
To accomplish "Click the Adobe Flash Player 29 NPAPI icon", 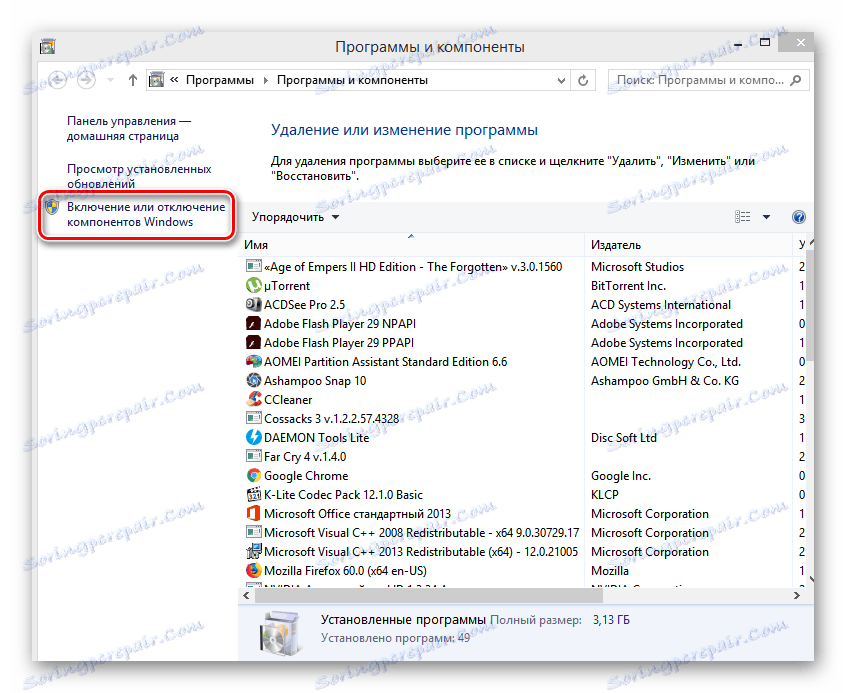I will click(x=254, y=323).
